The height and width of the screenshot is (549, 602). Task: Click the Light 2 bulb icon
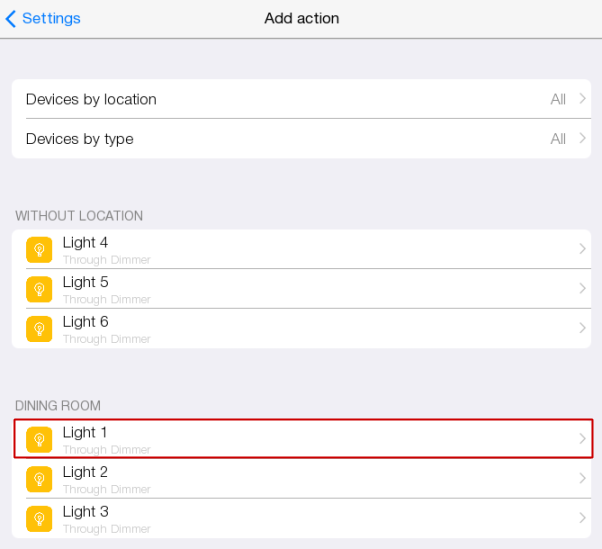pos(39,479)
